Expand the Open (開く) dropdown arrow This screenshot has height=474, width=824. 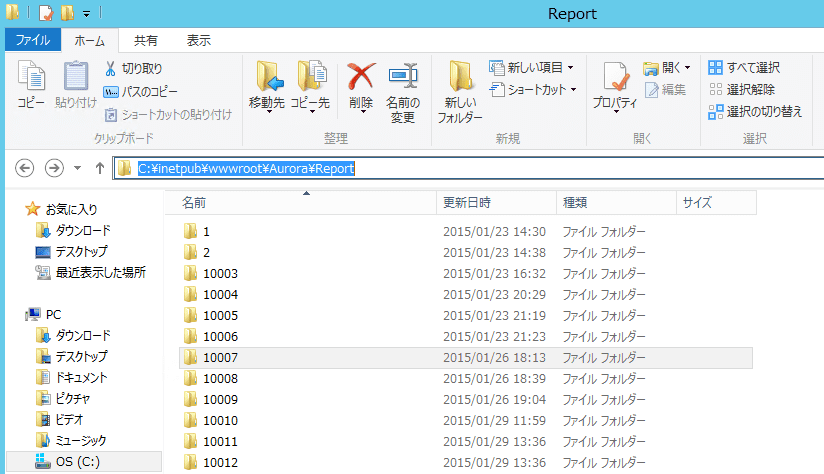[x=687, y=68]
